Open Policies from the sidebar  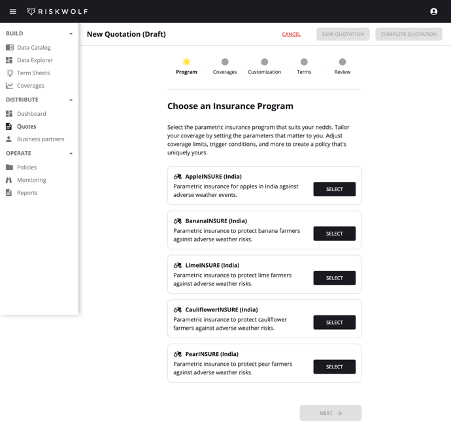click(27, 167)
